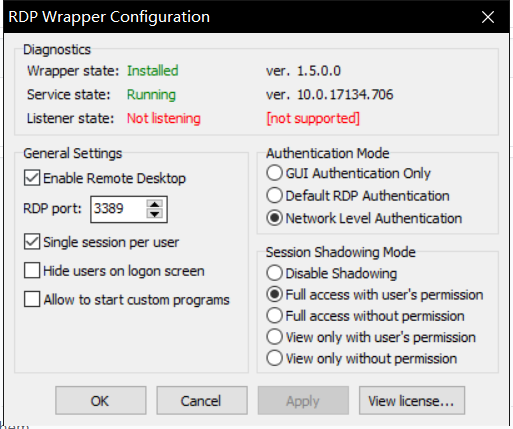This screenshot has width=513, height=429.
Task: Click the Installed wrapper state text
Action: (x=153, y=71)
